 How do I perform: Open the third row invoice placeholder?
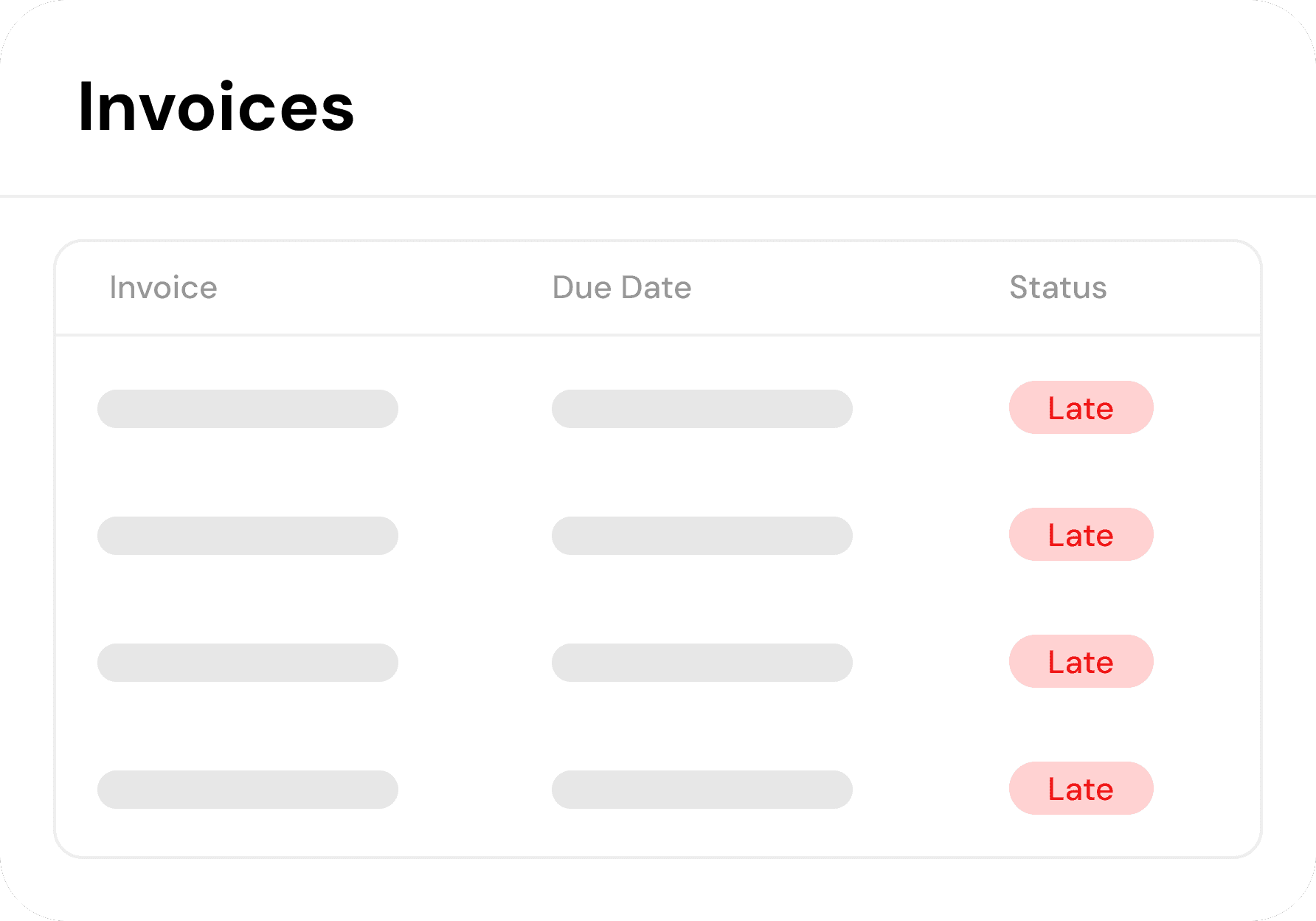pyautogui.click(x=248, y=663)
